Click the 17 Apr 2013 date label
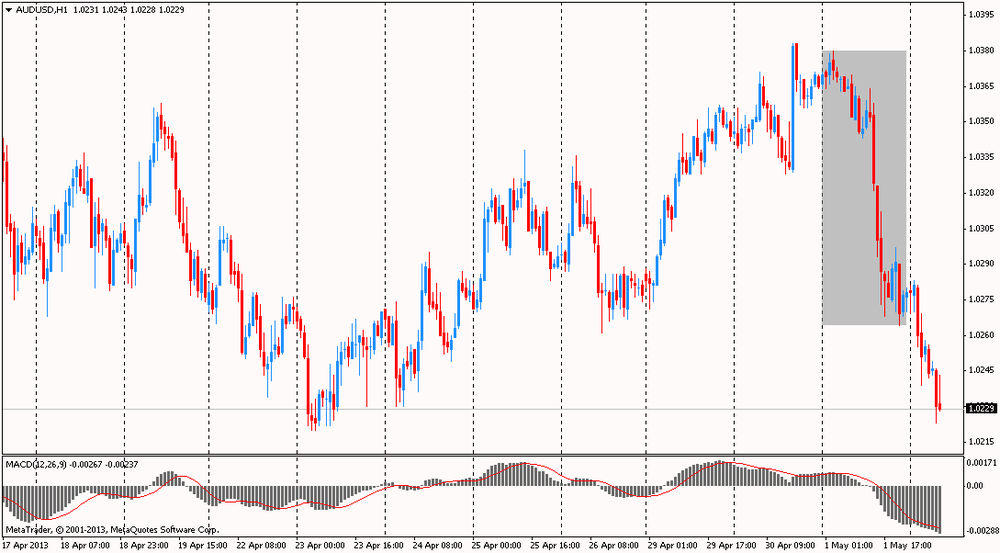 [x=25, y=546]
